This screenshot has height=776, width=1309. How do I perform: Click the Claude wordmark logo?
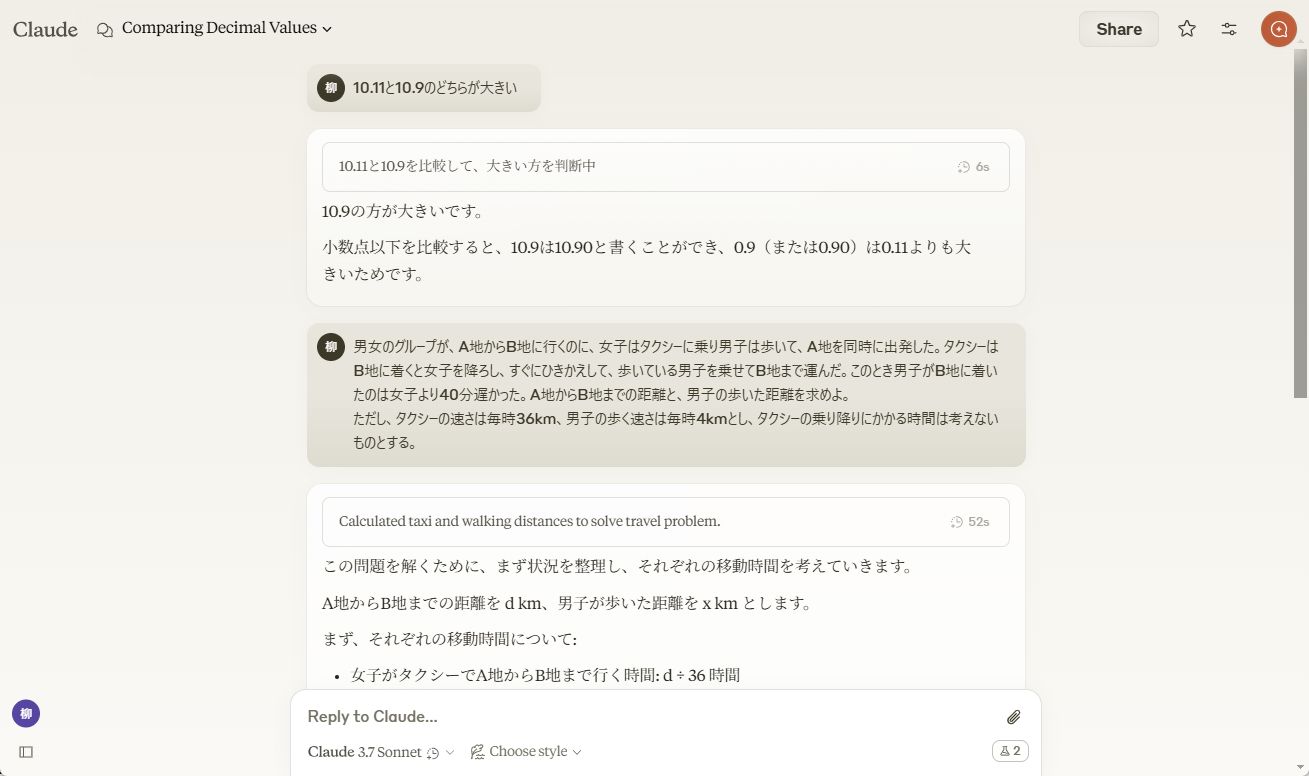click(x=44, y=29)
